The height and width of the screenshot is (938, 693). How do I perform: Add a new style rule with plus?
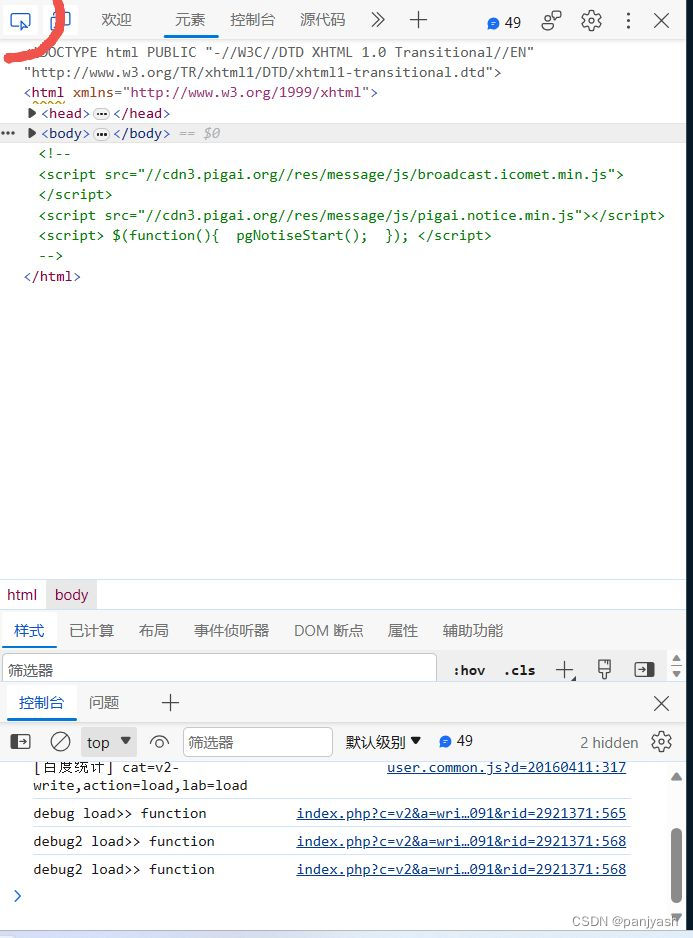565,670
